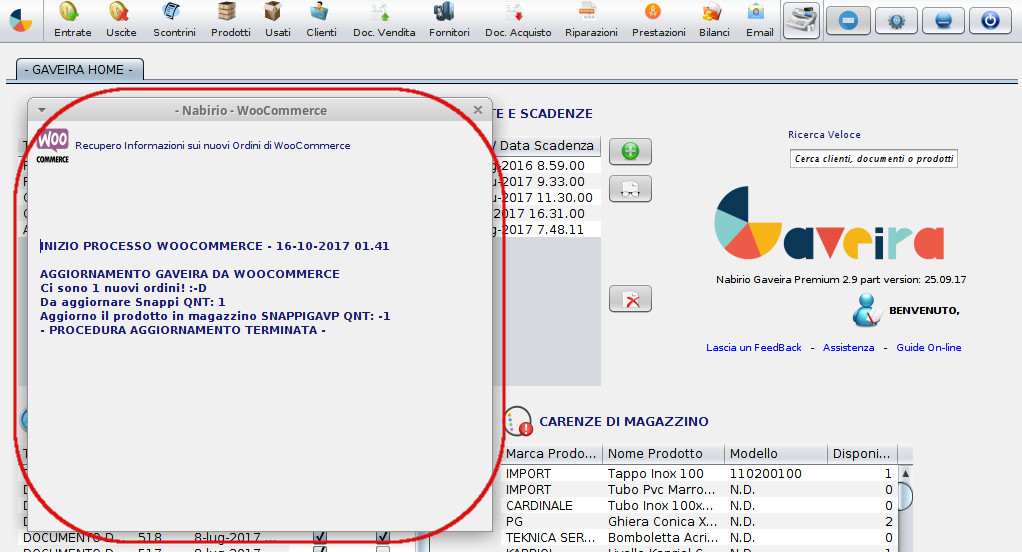Open the Uscite toolbar icon
Image resolution: width=1022 pixels, height=552 pixels.
click(121, 20)
